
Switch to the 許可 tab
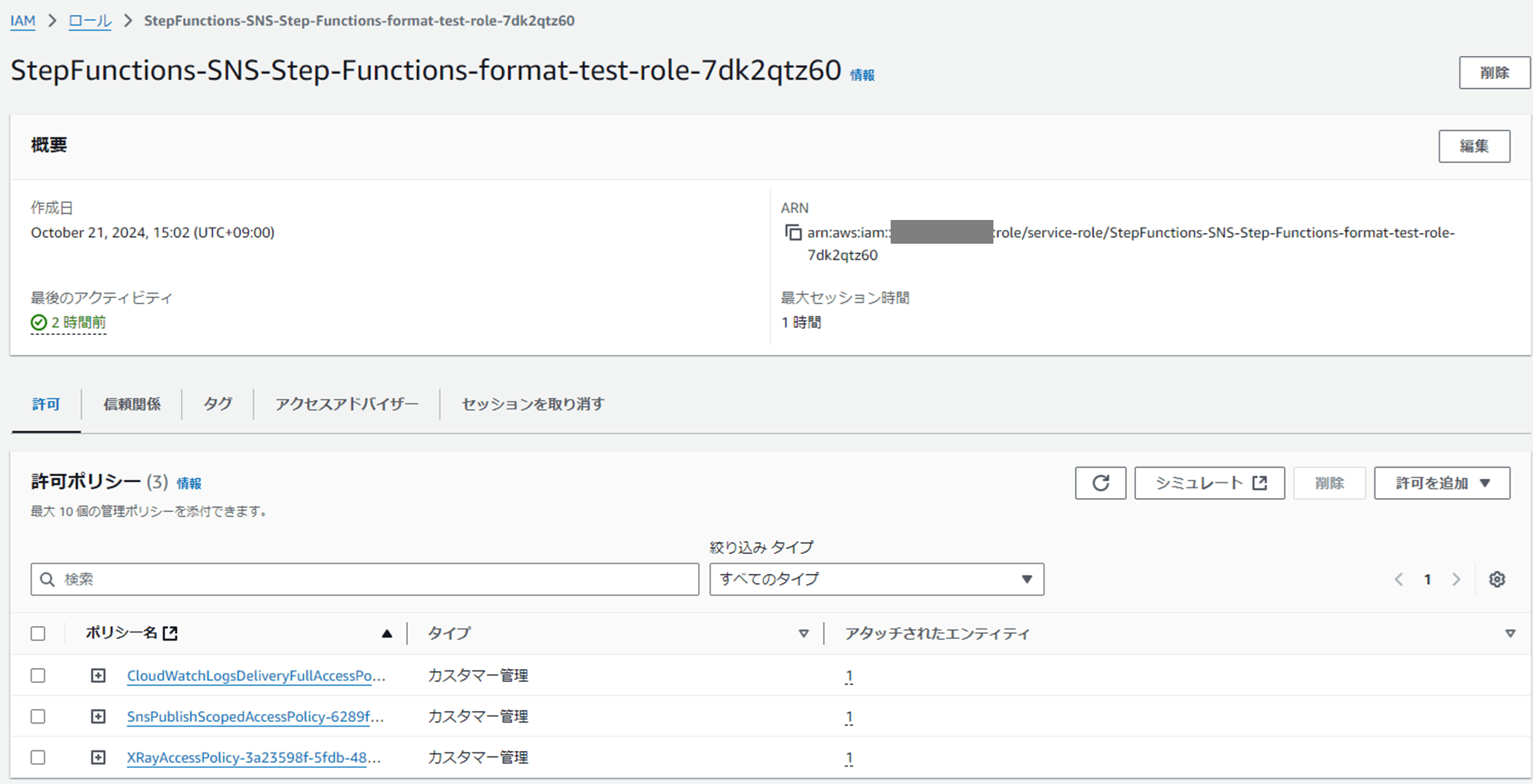46,404
